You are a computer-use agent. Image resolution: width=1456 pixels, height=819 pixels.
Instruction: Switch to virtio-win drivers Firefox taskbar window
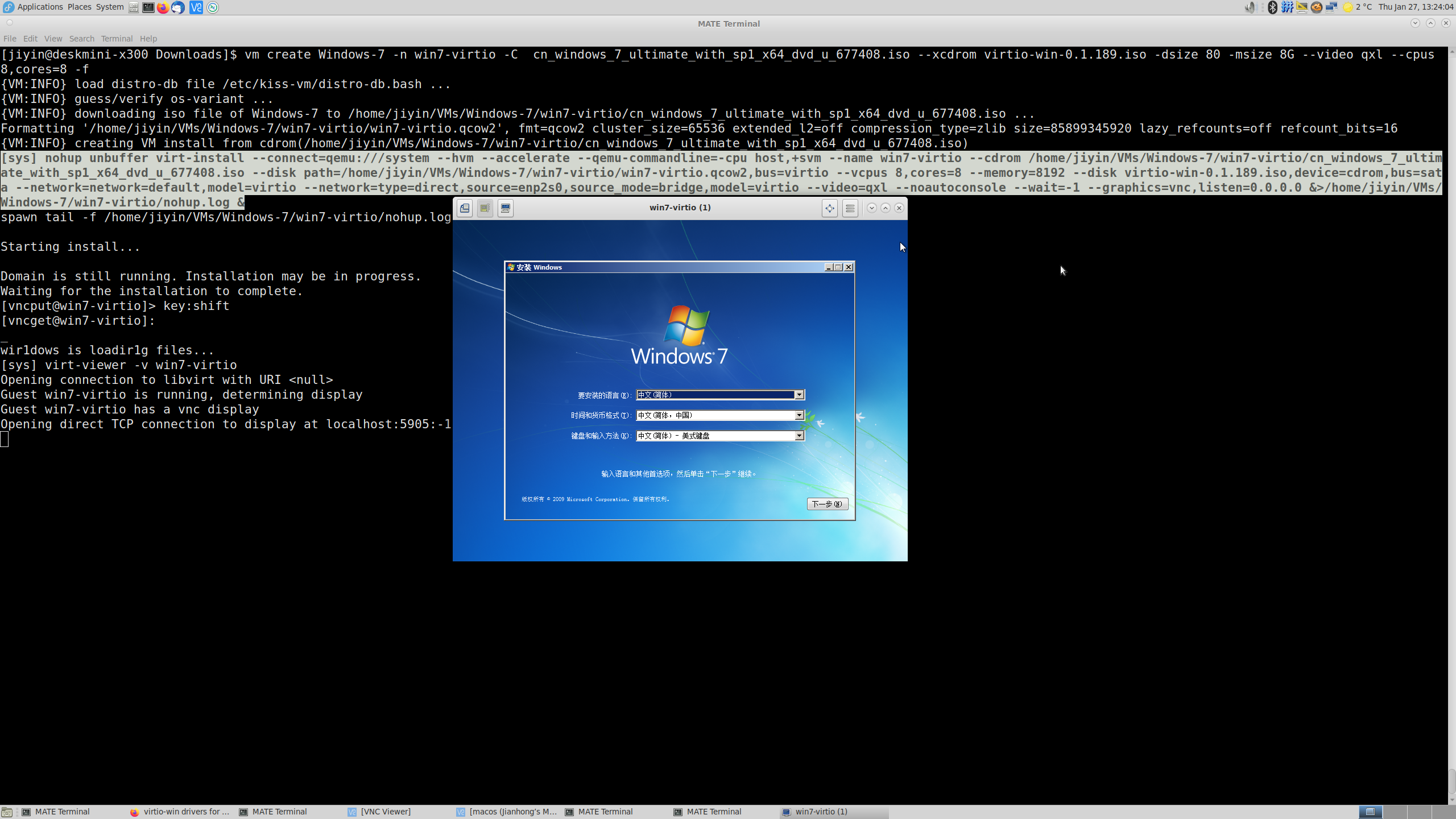point(180,812)
